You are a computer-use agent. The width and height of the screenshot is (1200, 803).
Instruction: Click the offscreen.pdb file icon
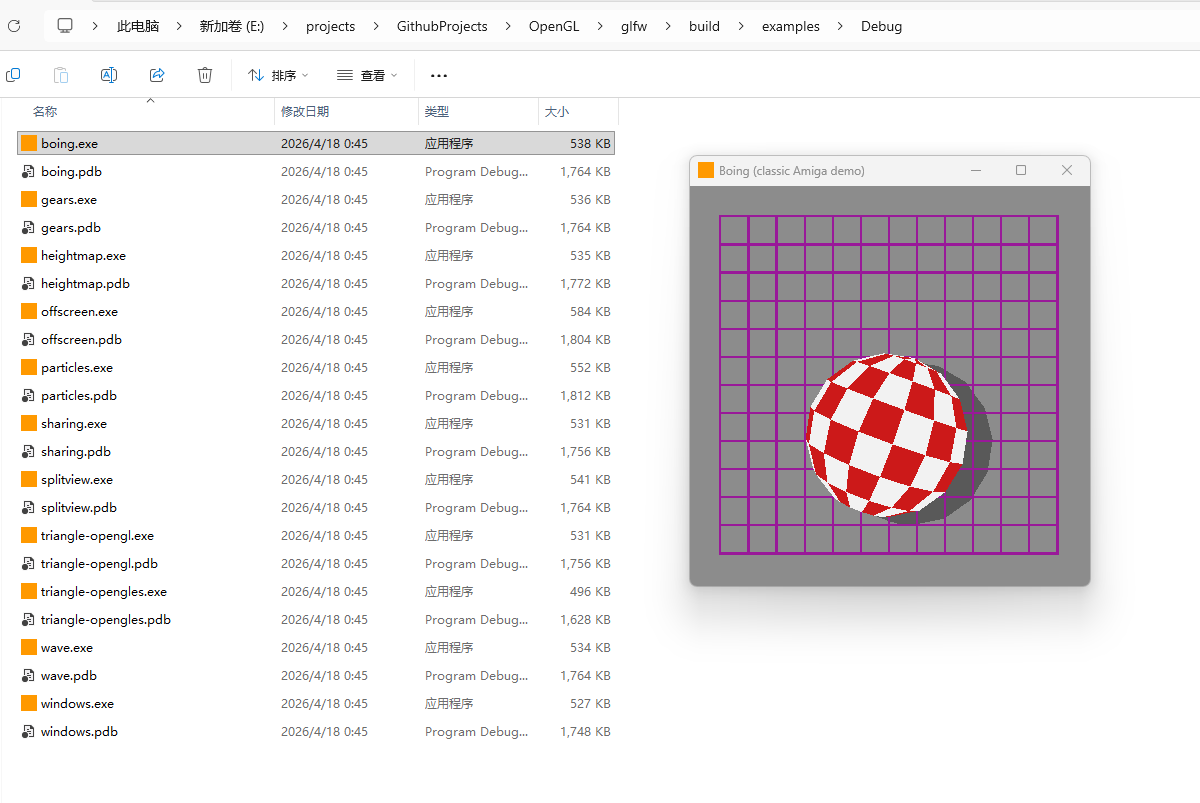coord(29,339)
